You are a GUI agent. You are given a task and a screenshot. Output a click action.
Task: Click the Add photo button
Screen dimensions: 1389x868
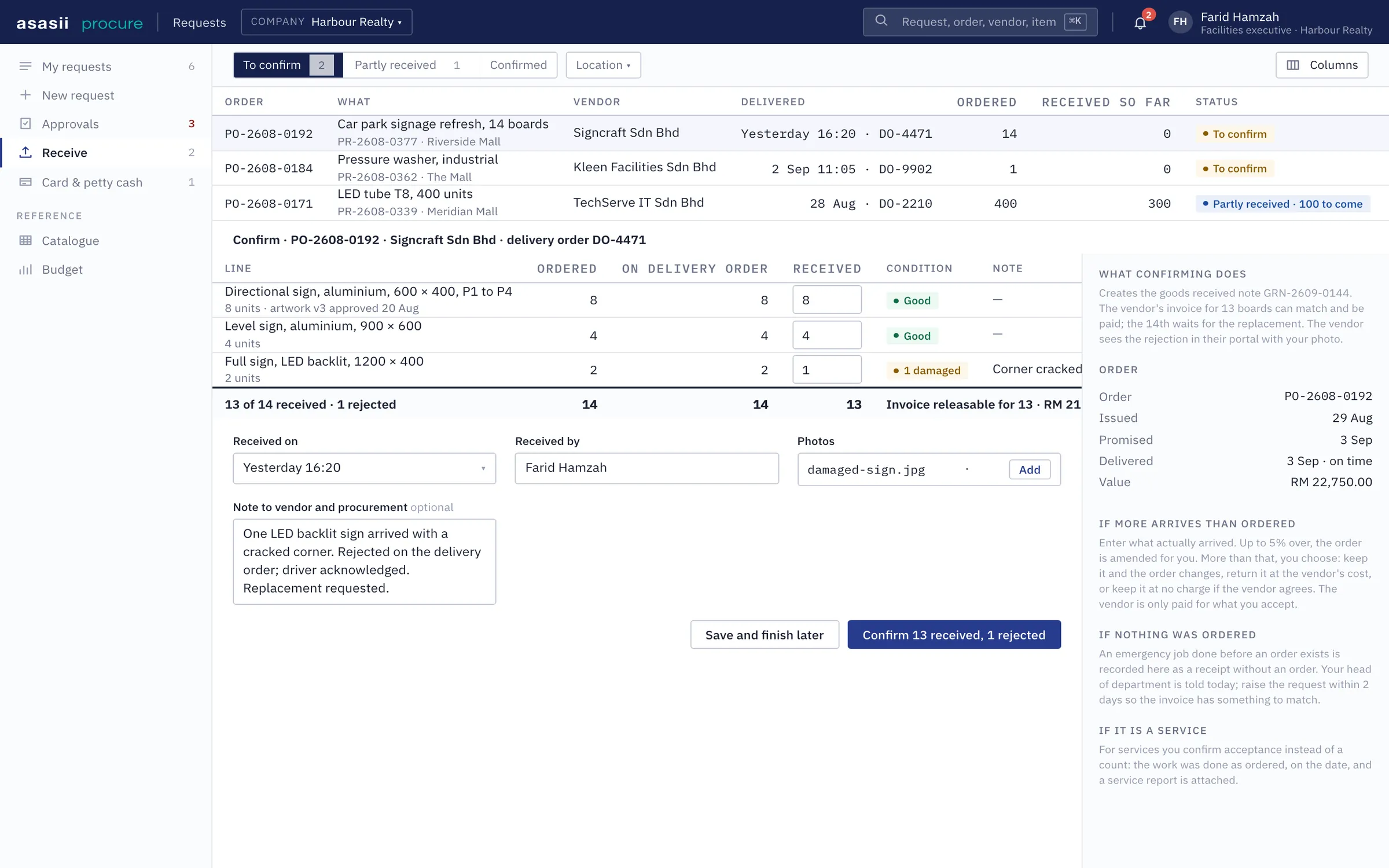tap(1029, 469)
